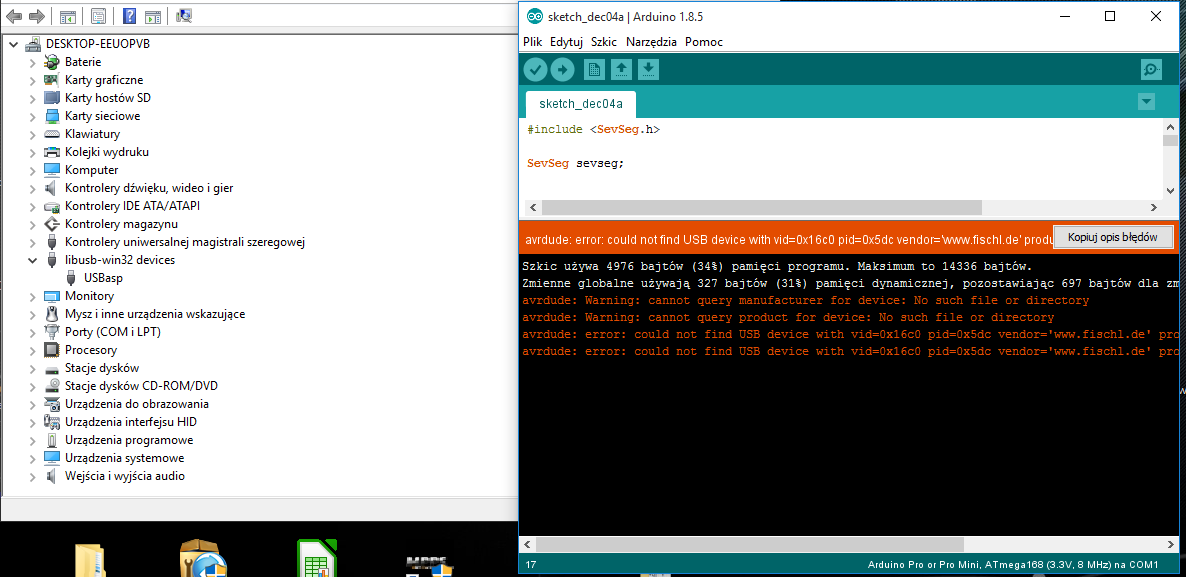Select the Kontrolery dźwięku, wideo i gier label
Screen dimensions: 1186x577
click(148, 188)
